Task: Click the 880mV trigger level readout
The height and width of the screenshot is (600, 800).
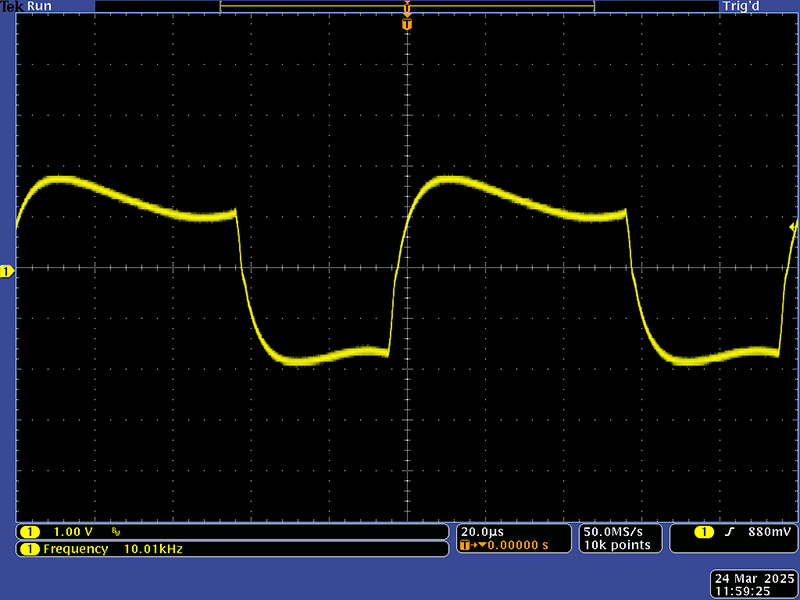Action: (769, 532)
